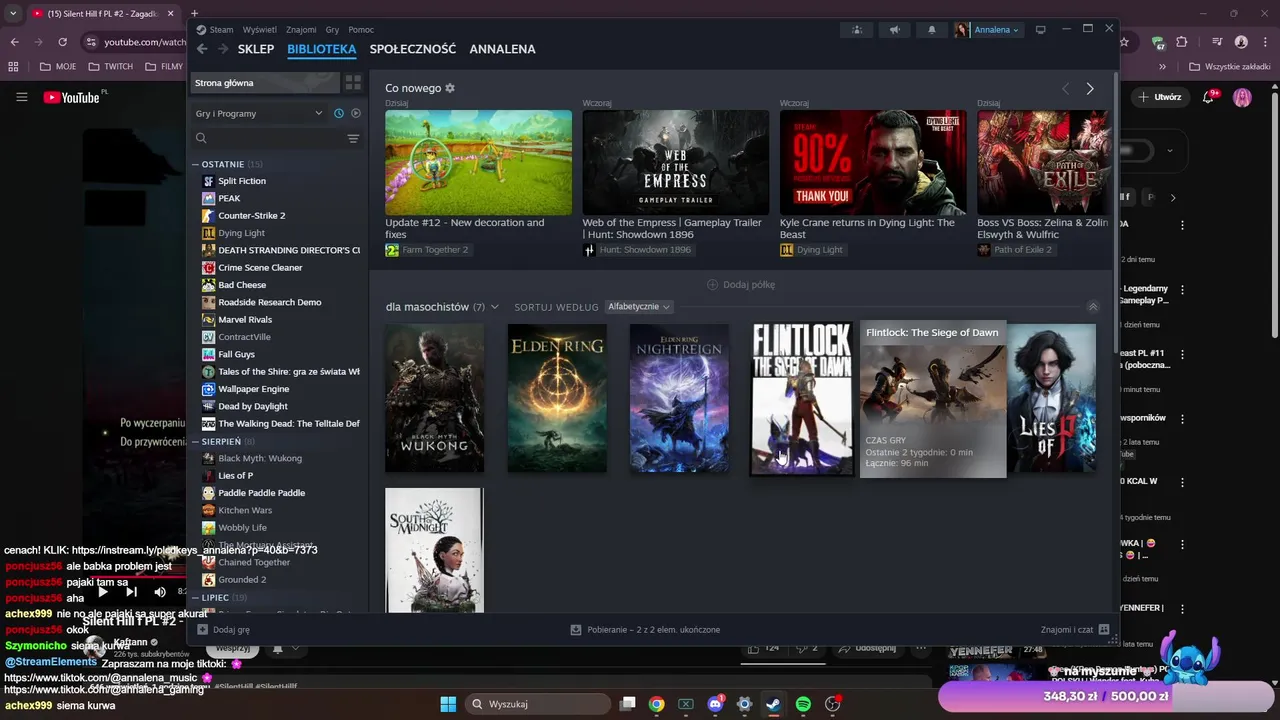Filter library by recent activity clock icon
The width and height of the screenshot is (1280, 720).
click(339, 113)
